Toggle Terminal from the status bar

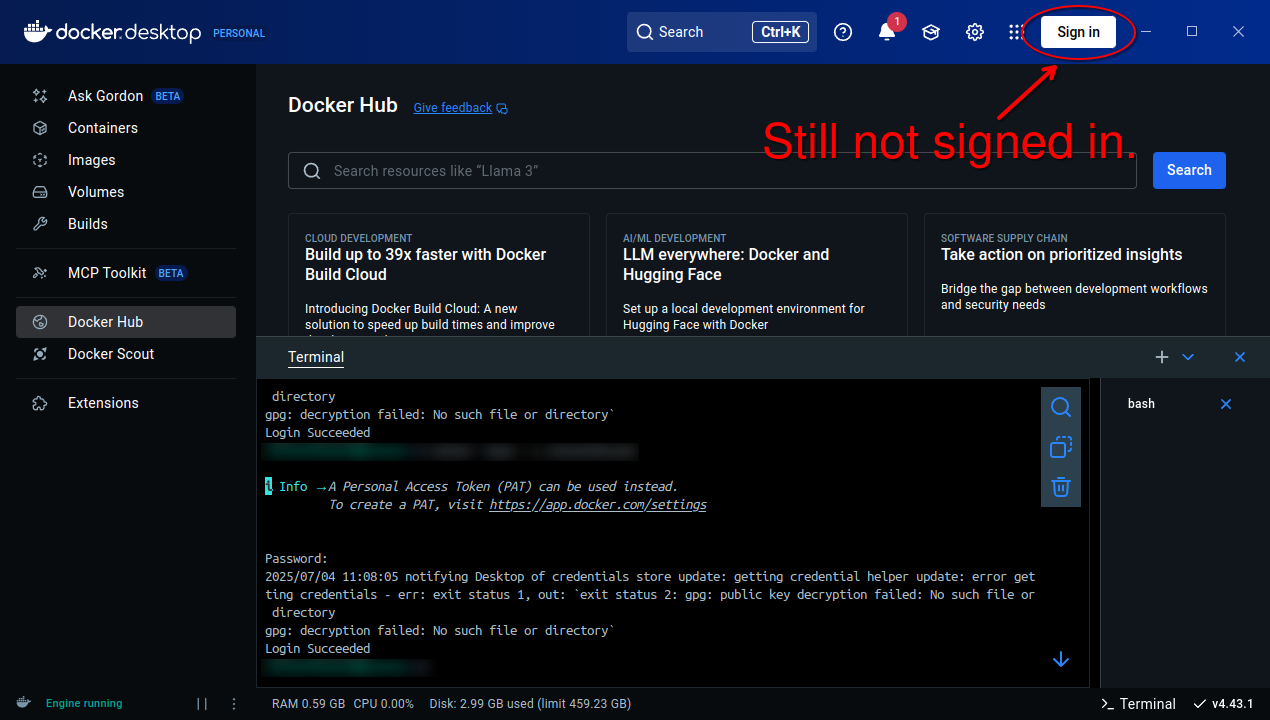click(1138, 704)
